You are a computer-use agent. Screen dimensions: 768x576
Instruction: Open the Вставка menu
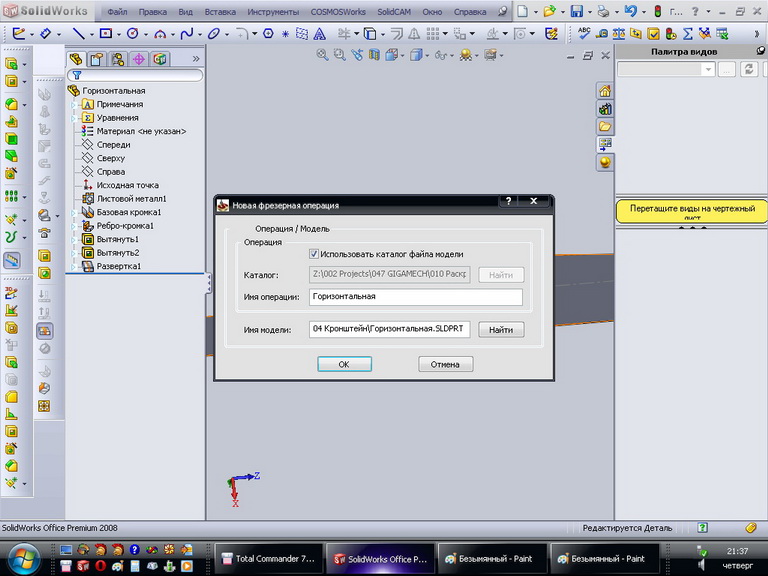point(220,12)
